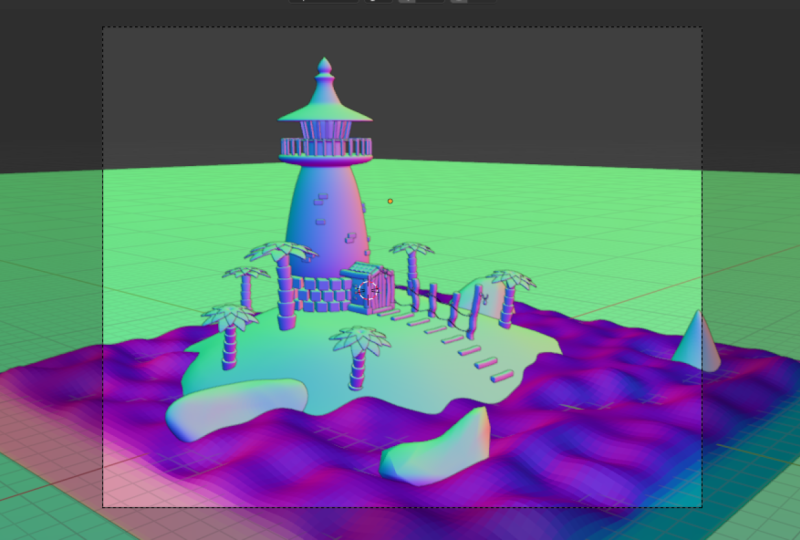Click the 3D cursor at the hut door
This screenshot has width=800, height=540.
point(367,290)
